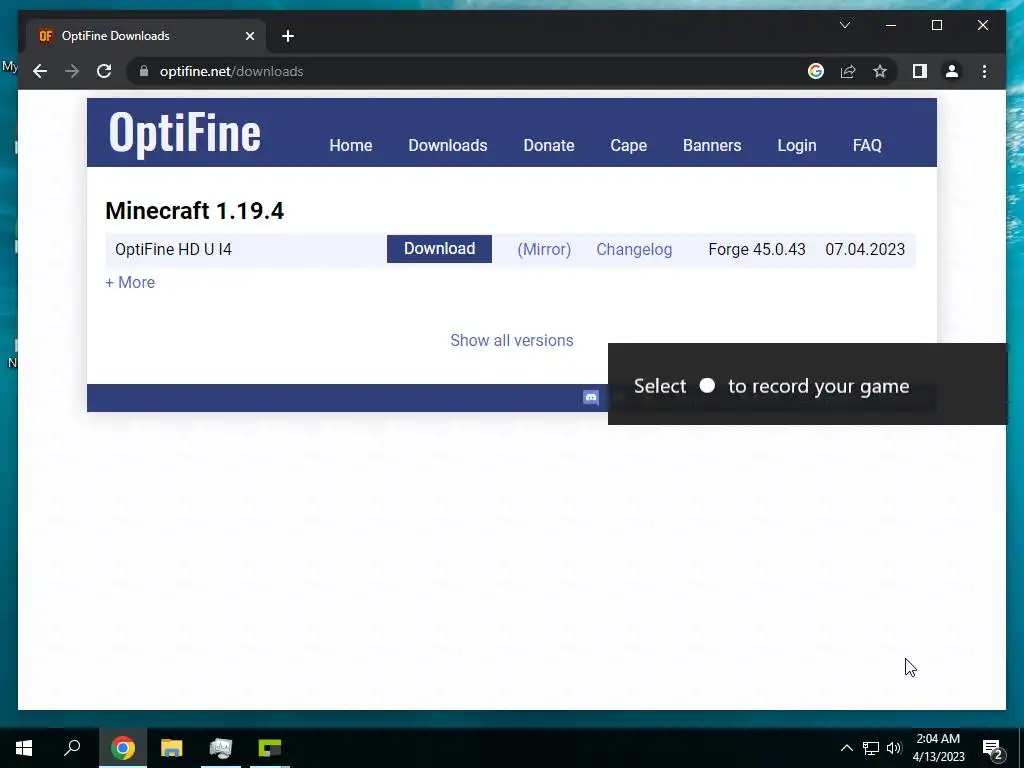Open File Explorer from taskbar
Image resolution: width=1024 pixels, height=768 pixels.
click(x=172, y=748)
